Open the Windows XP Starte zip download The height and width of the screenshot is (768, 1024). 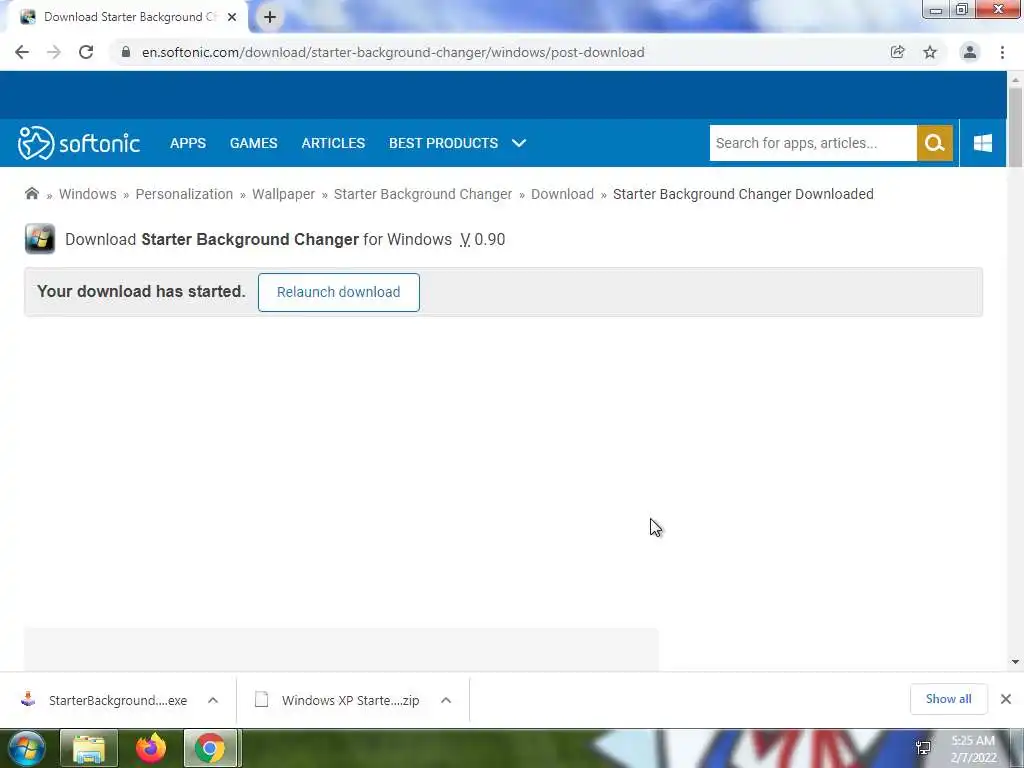click(337, 700)
